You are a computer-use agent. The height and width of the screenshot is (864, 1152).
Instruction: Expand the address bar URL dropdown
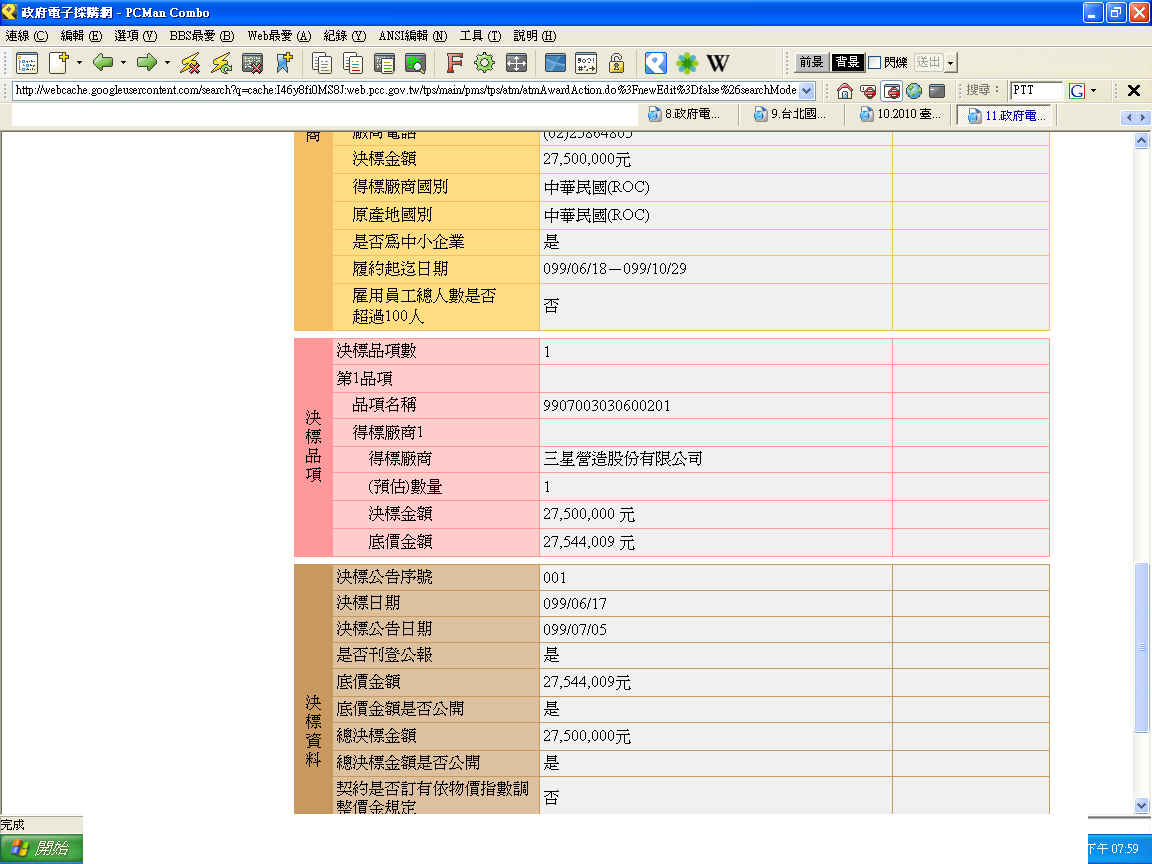tap(808, 91)
